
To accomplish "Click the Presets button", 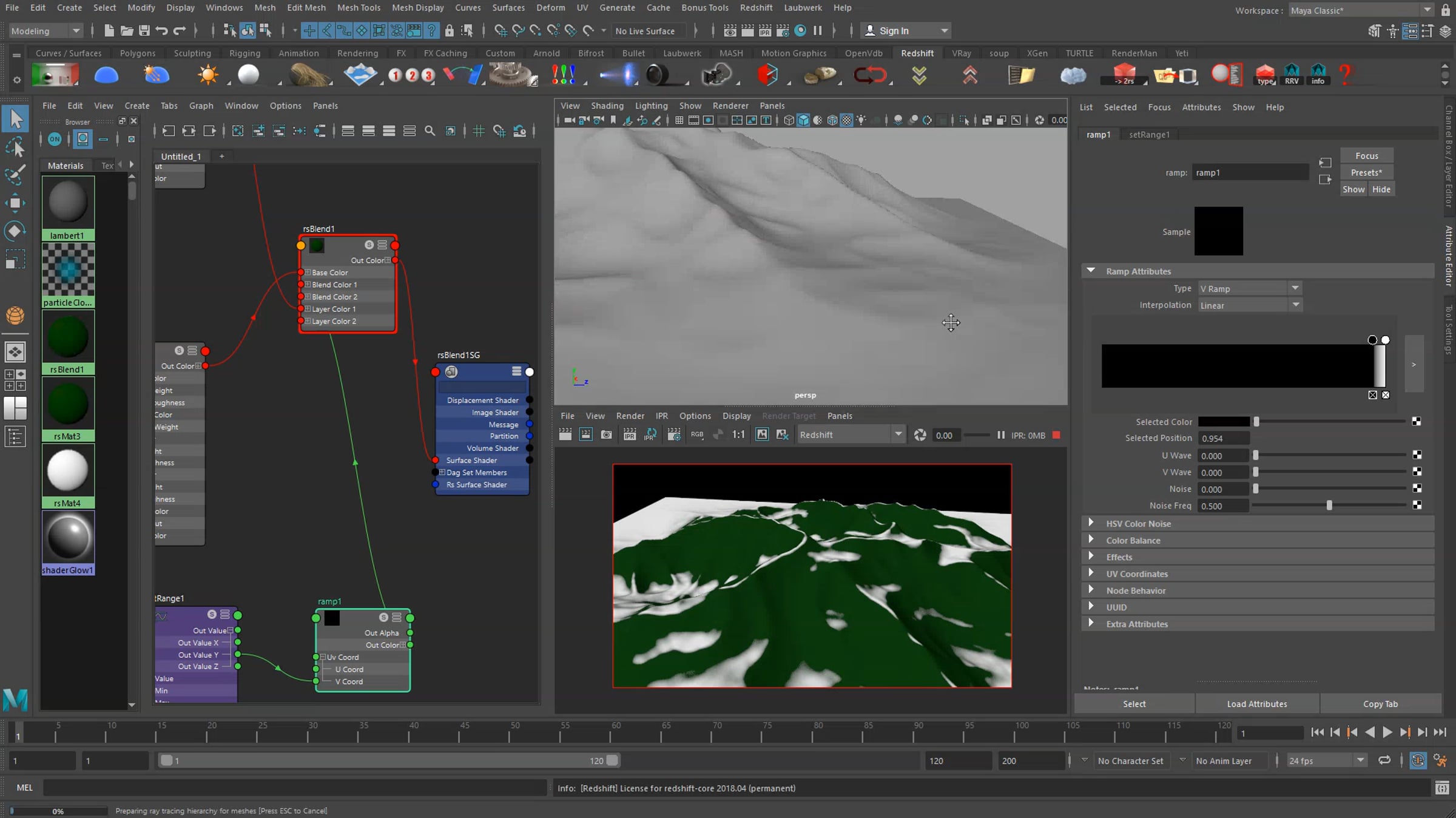I will pos(1366,172).
